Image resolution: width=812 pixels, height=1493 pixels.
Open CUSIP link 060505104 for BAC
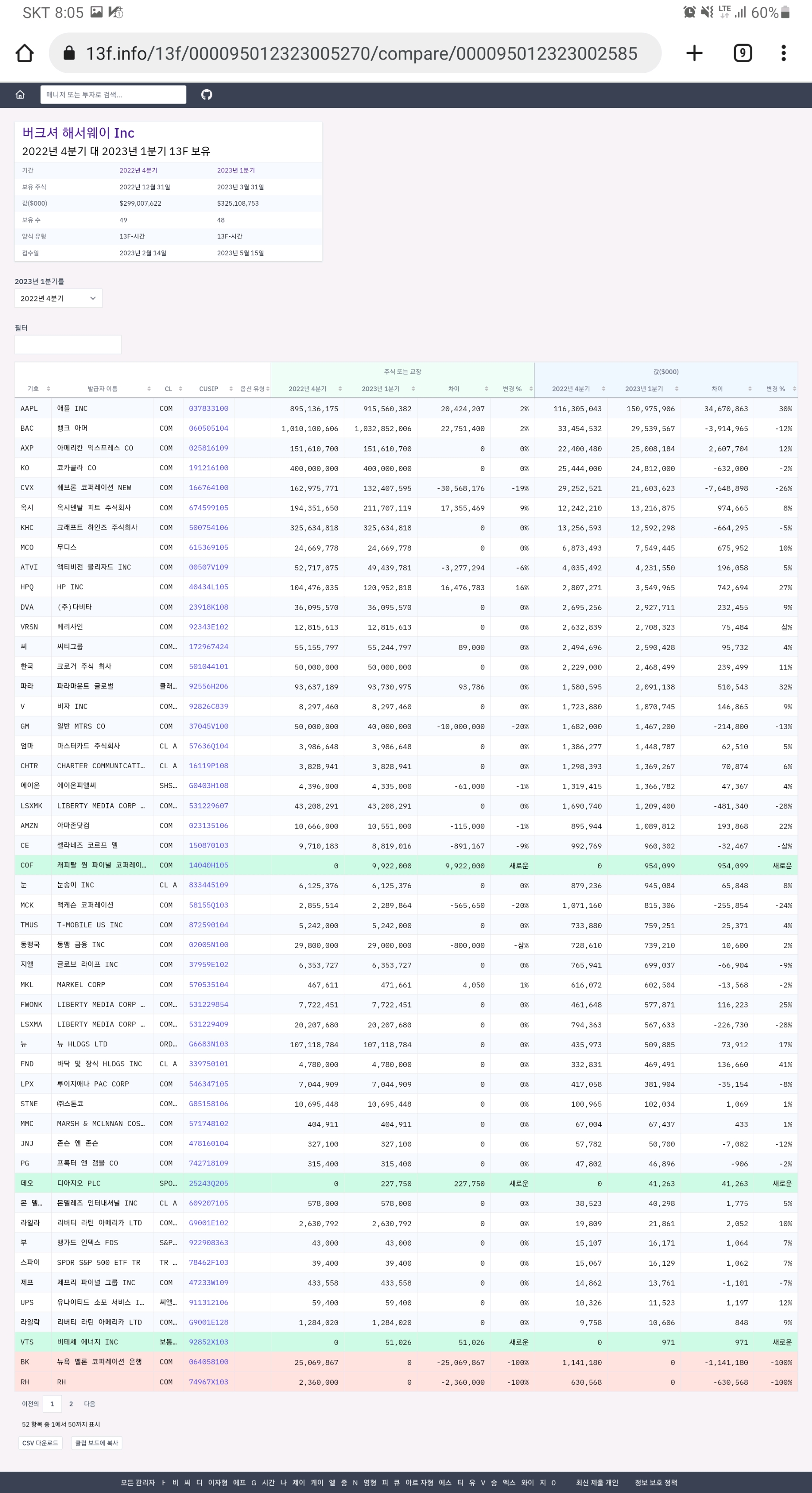click(x=209, y=428)
